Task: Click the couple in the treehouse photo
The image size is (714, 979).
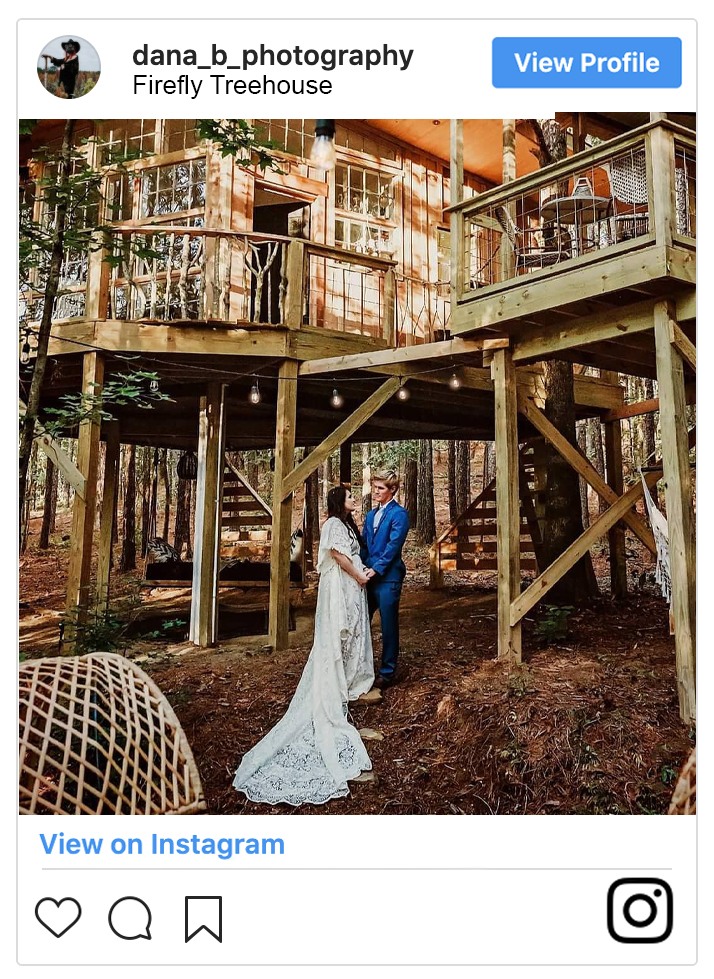Action: coord(350,624)
